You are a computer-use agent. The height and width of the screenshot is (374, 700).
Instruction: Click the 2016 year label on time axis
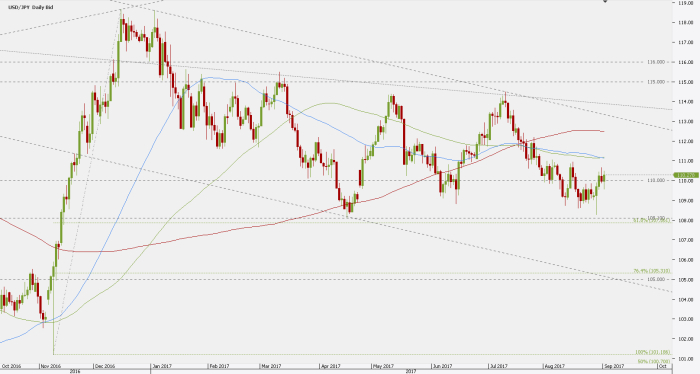(75, 371)
